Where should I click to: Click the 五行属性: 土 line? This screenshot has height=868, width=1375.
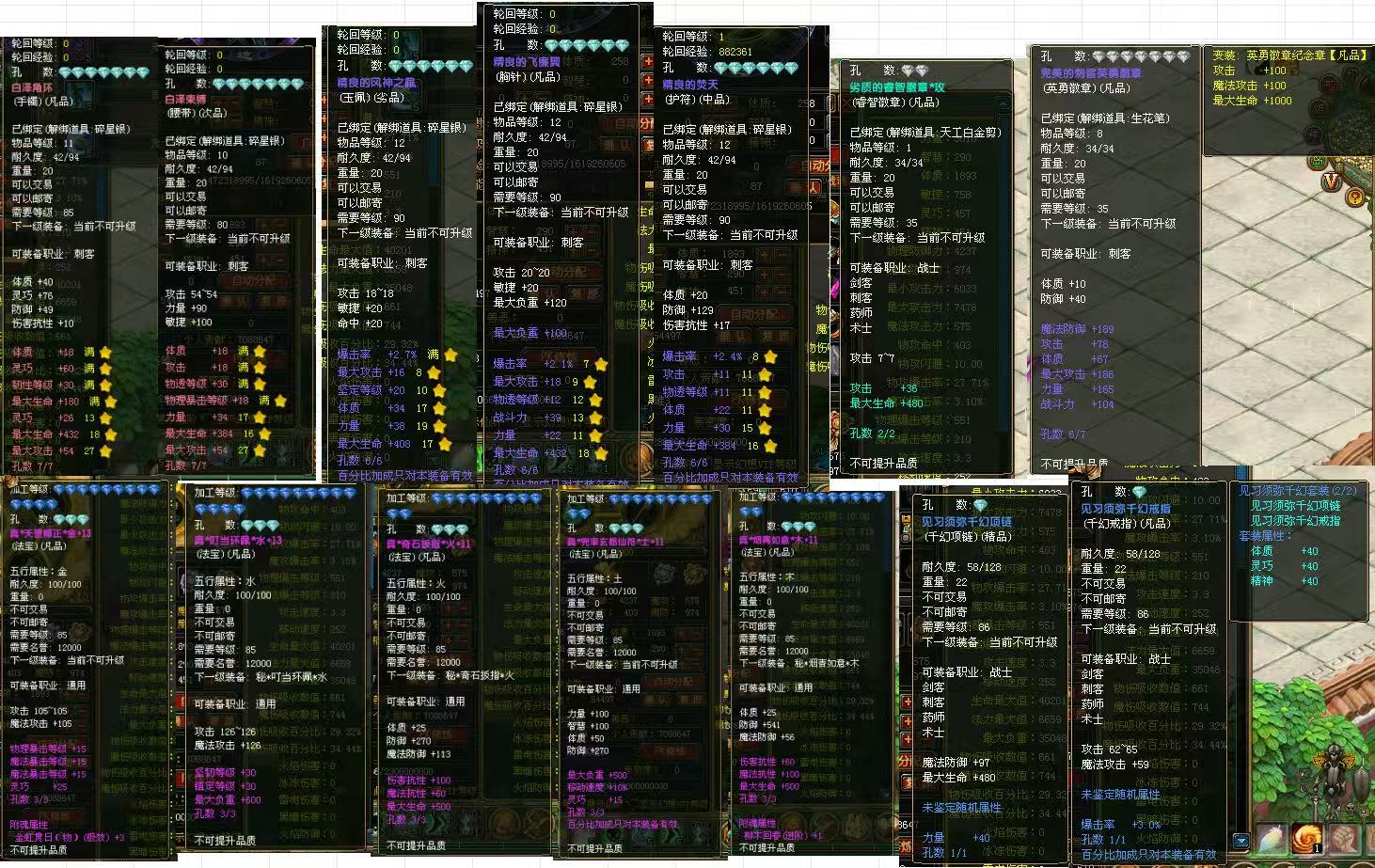click(x=595, y=578)
